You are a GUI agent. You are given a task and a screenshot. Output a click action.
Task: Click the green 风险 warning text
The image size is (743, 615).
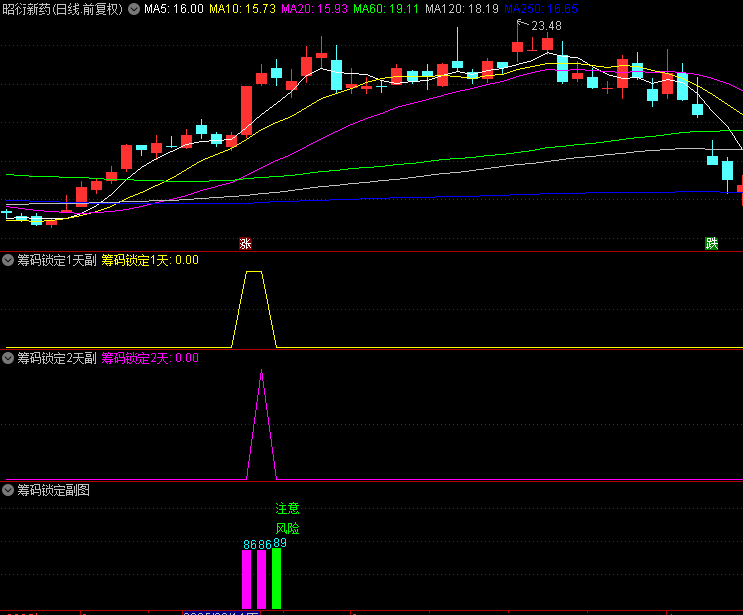click(x=287, y=528)
